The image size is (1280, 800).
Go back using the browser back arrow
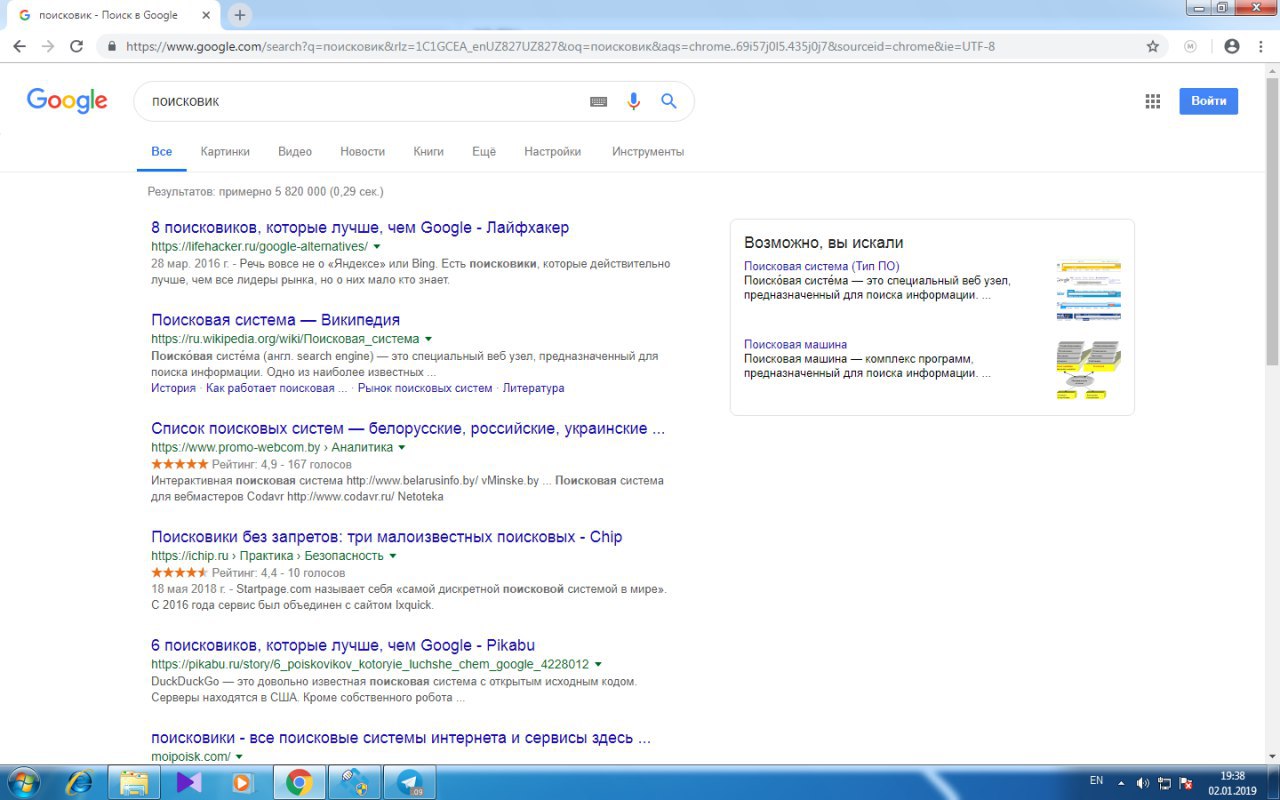(x=19, y=46)
